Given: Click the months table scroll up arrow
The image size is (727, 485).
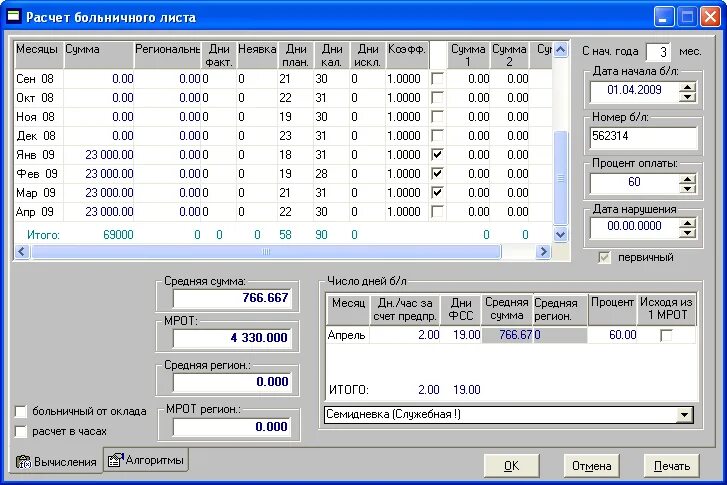Looking at the screenshot, I should point(561,50).
